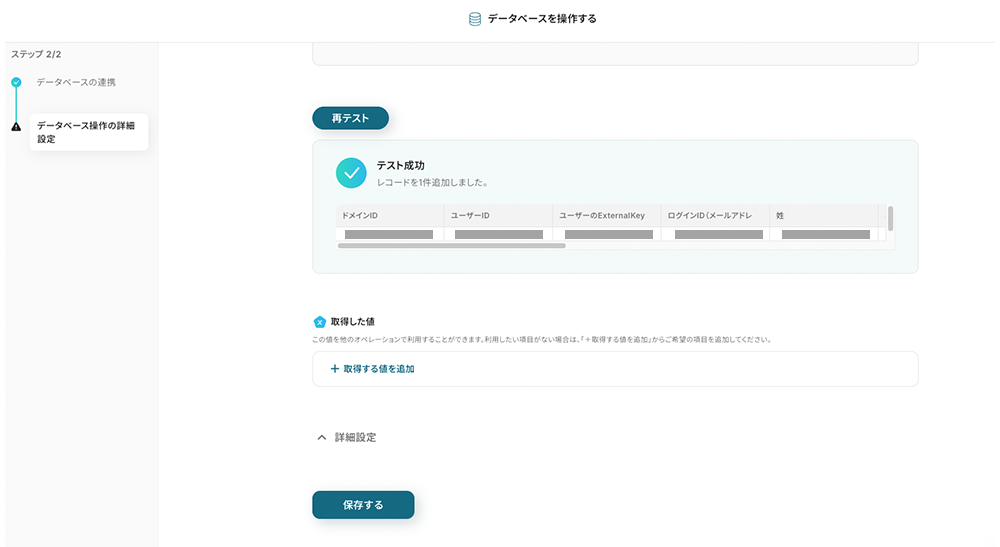Select the redacted value under ユーザーのExternalKey
The image size is (1000, 547).
click(608, 235)
